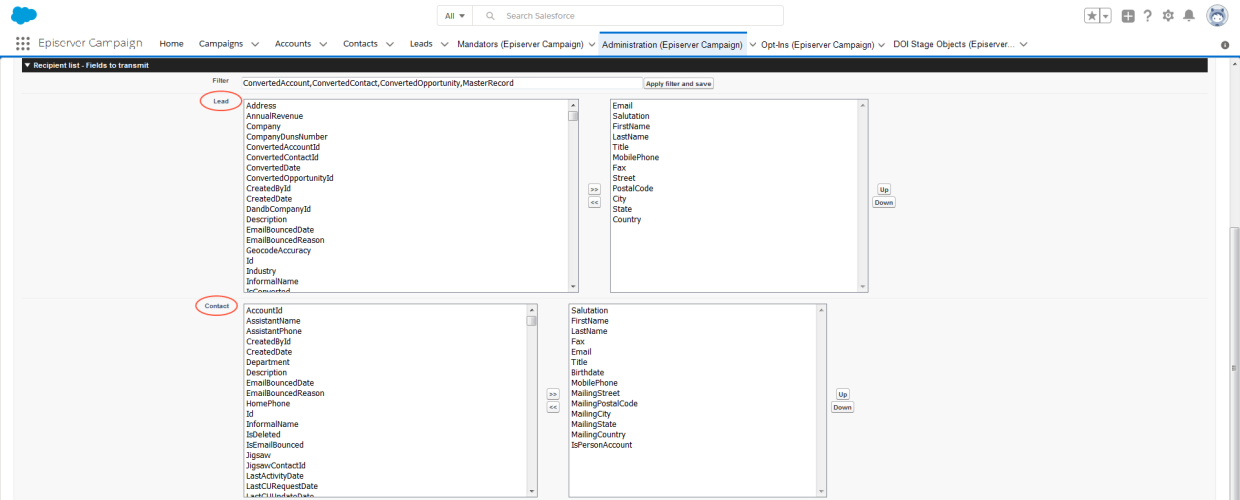This screenshot has width=1240, height=500.
Task: Open the search scope 'All' dropdown
Action: click(455, 16)
